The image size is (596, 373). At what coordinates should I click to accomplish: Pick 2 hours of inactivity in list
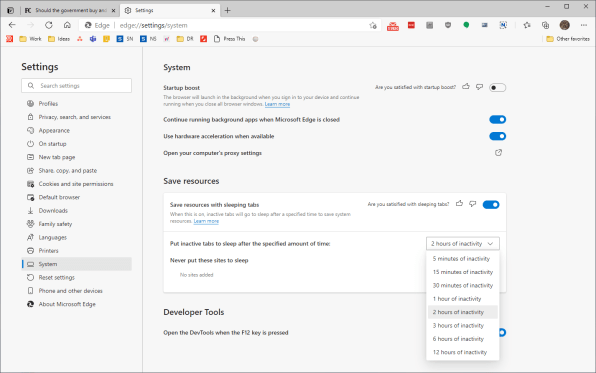tap(463, 312)
